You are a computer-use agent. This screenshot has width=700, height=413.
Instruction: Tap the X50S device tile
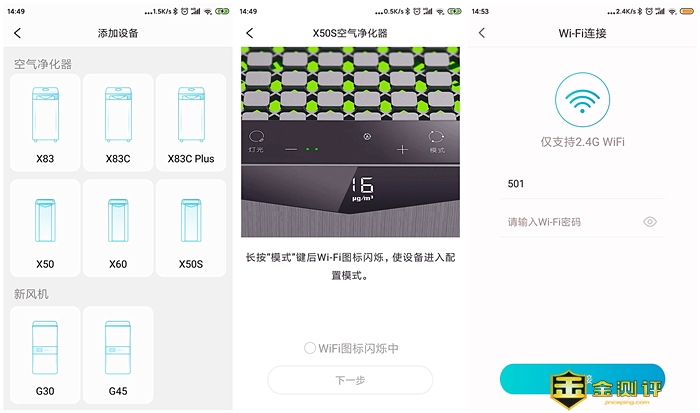(191, 228)
